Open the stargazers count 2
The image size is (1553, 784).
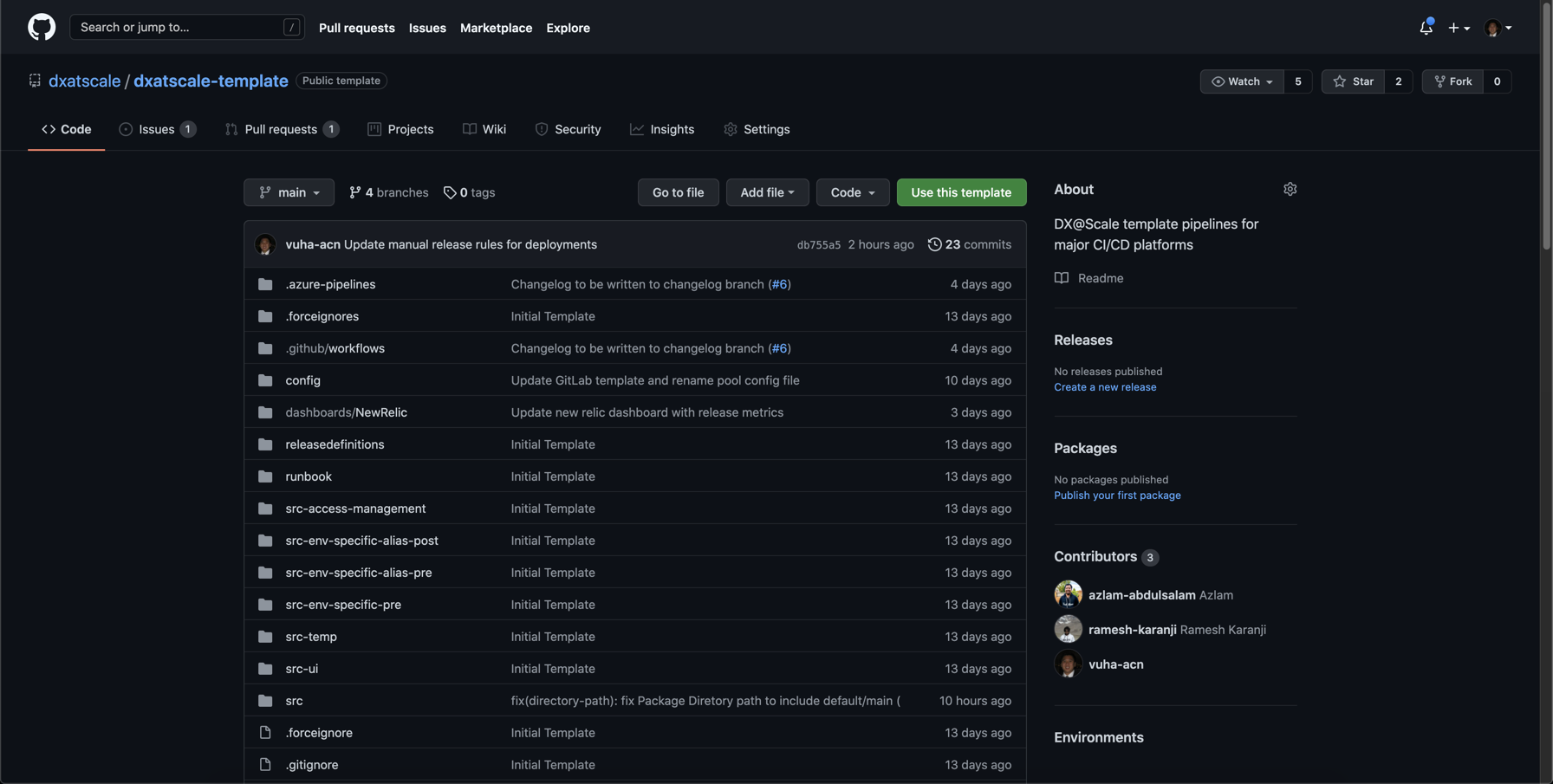coord(1398,81)
